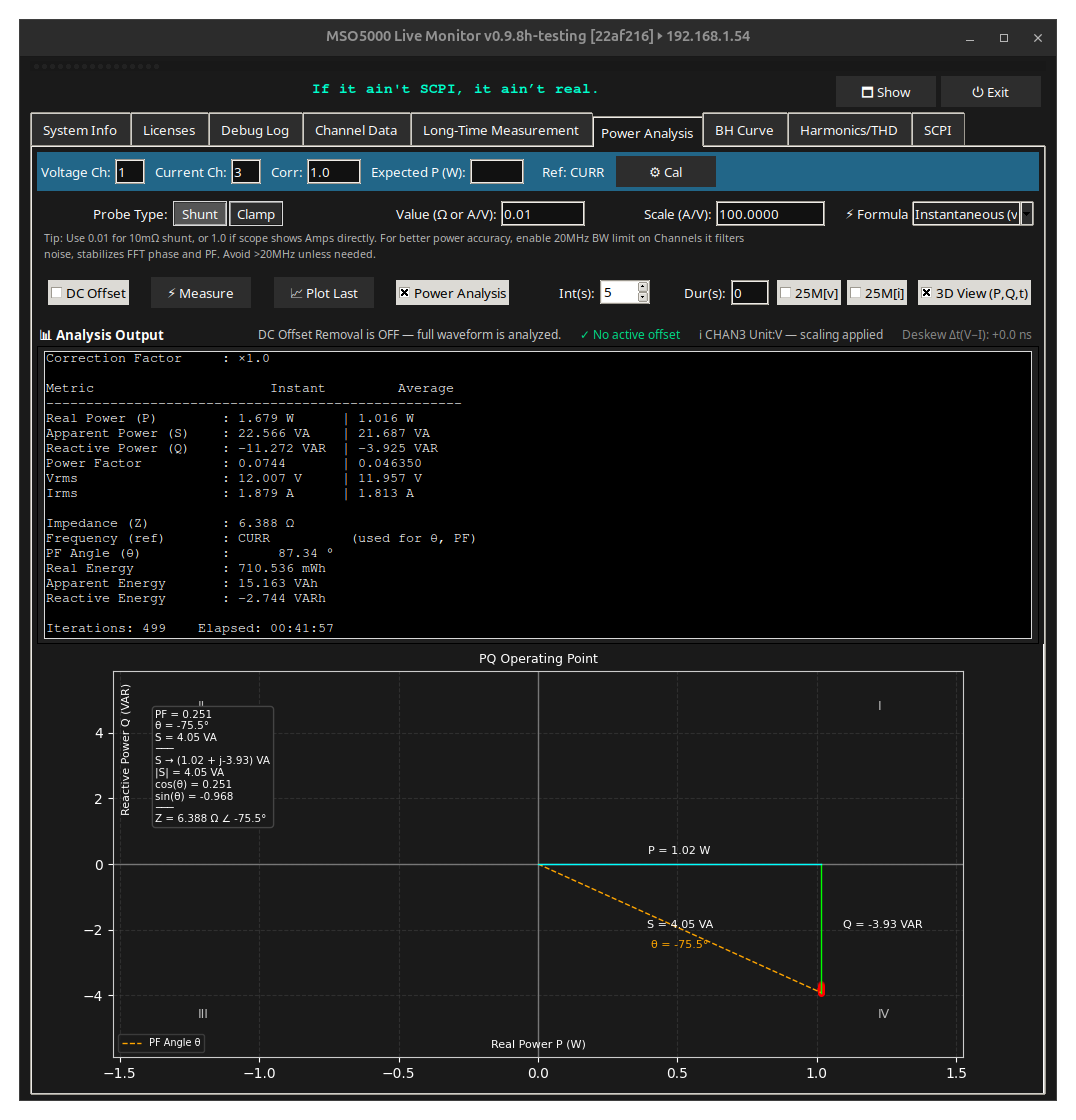
Task: Click the PF Angle θ legend entry
Action: 162,1042
